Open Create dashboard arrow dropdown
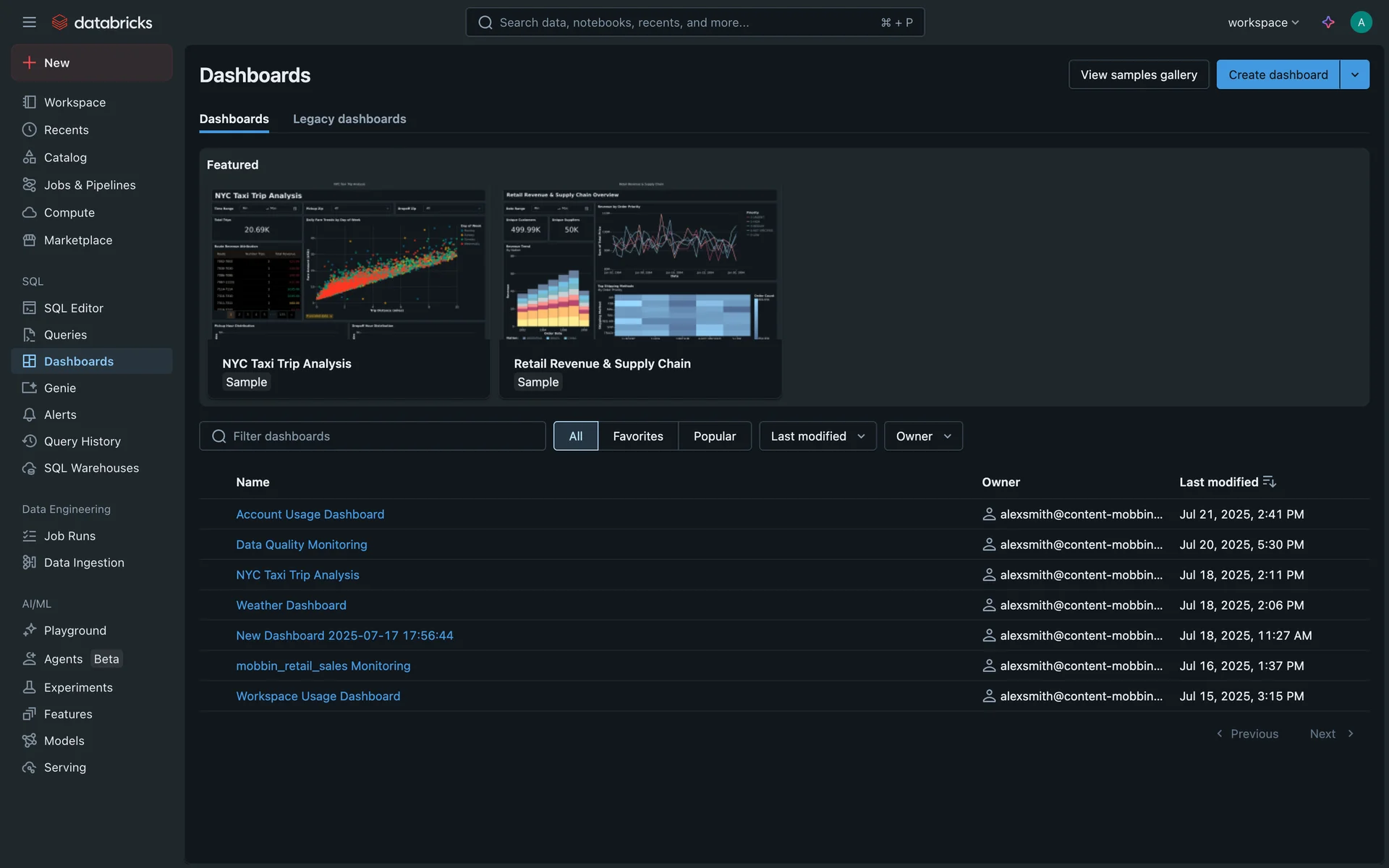 click(x=1354, y=75)
